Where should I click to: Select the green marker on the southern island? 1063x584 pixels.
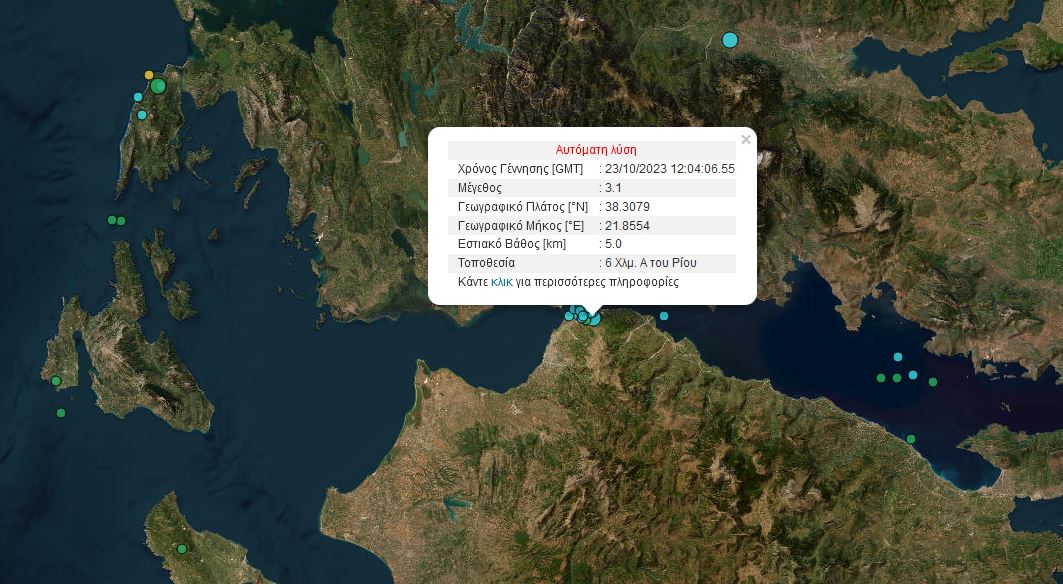pyautogui.click(x=182, y=549)
